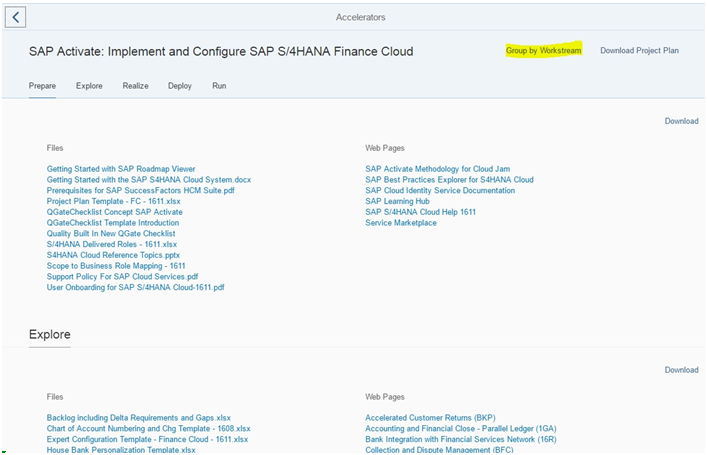This screenshot has height=455, width=707.
Task: Switch to the Prepare tab
Action: 42,86
